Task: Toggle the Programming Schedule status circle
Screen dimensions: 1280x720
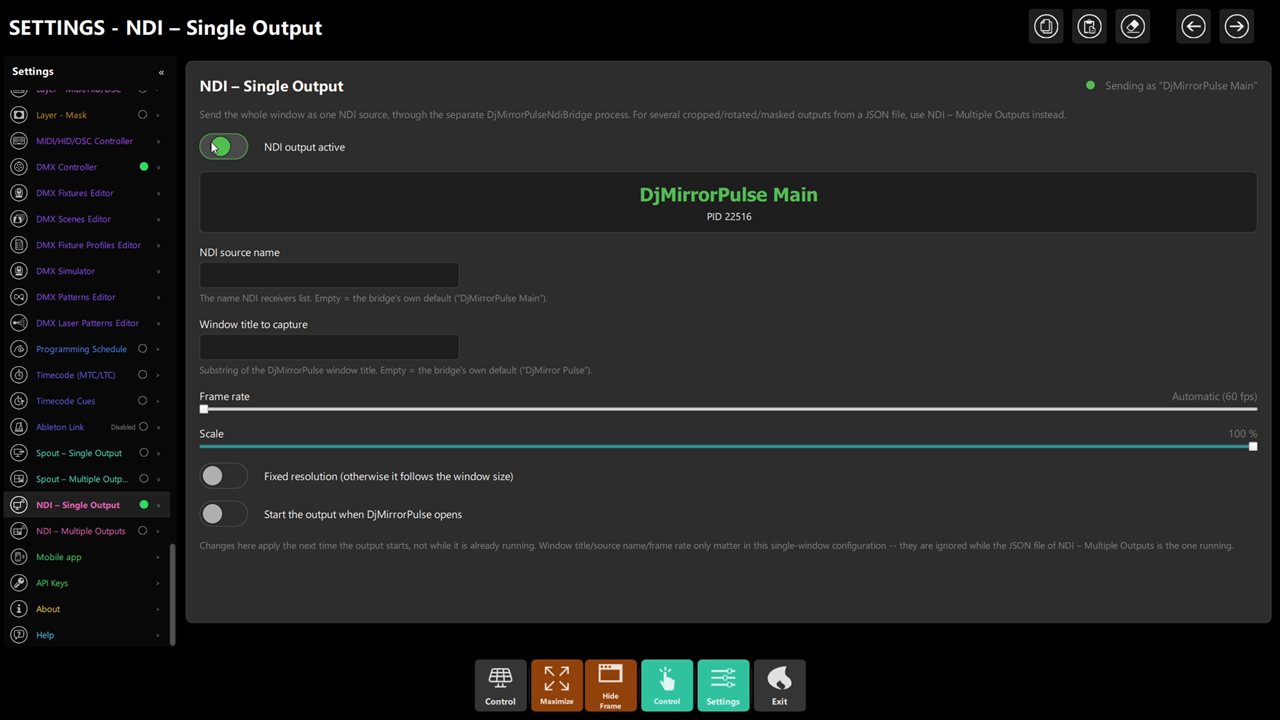Action: click(143, 349)
